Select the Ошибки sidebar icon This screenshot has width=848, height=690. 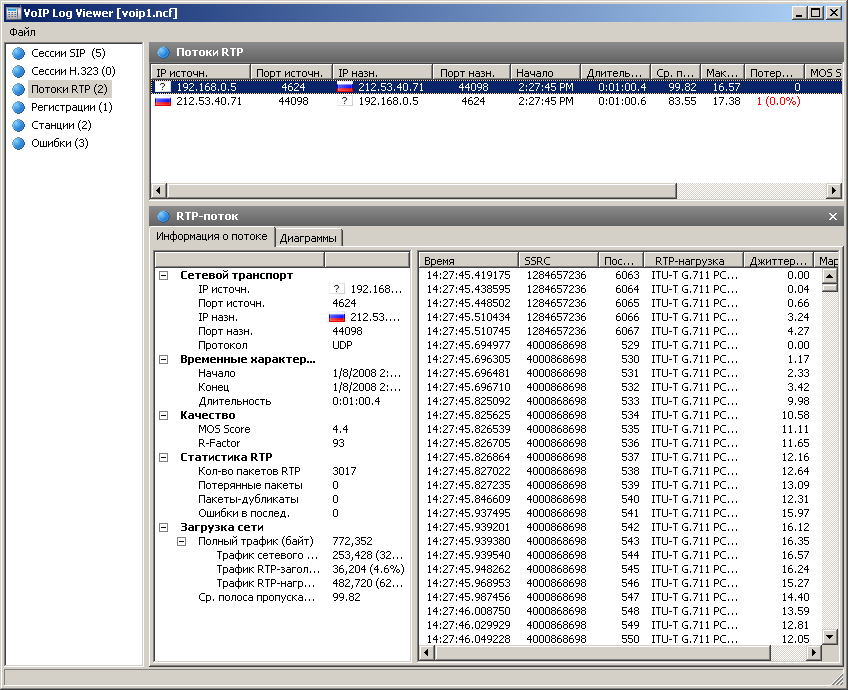coord(19,143)
